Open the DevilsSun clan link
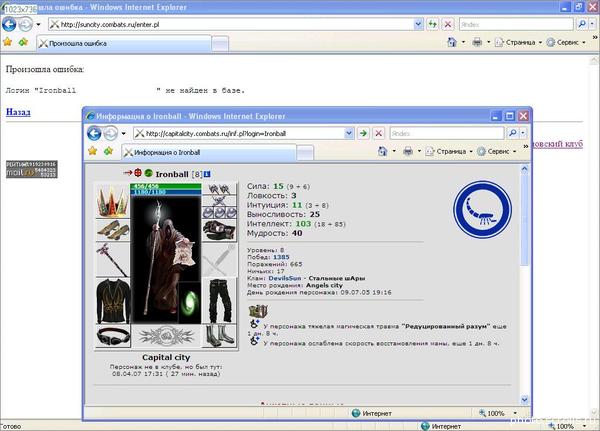Screen dimensions: 600x431 point(285,278)
